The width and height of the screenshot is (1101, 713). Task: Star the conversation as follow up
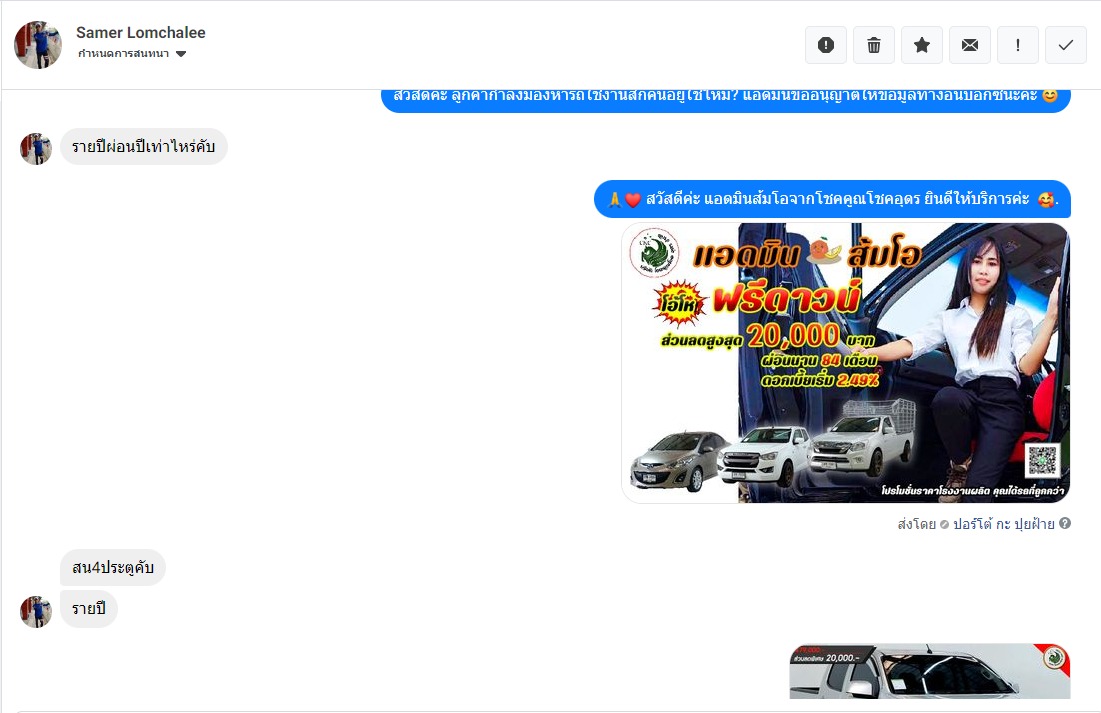922,45
